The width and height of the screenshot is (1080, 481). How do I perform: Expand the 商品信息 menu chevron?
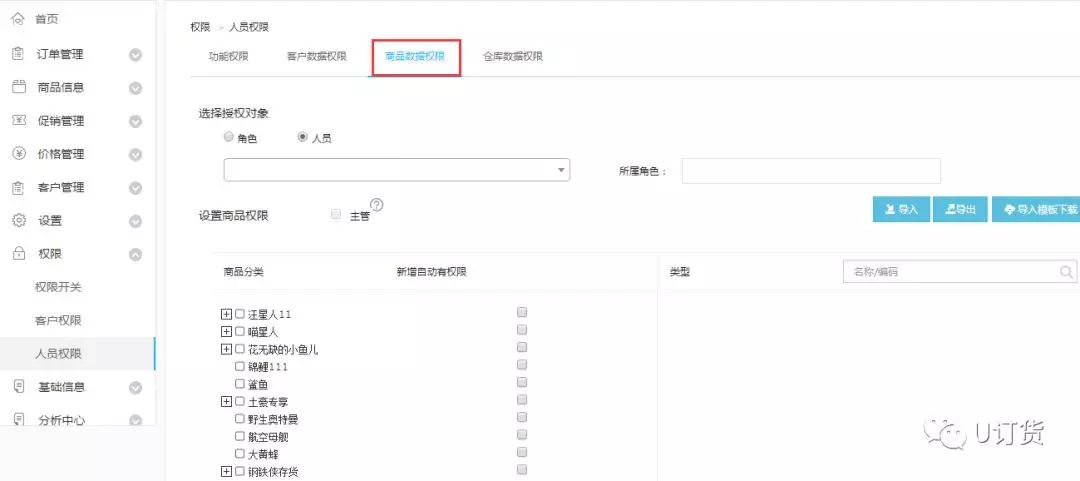[x=136, y=88]
